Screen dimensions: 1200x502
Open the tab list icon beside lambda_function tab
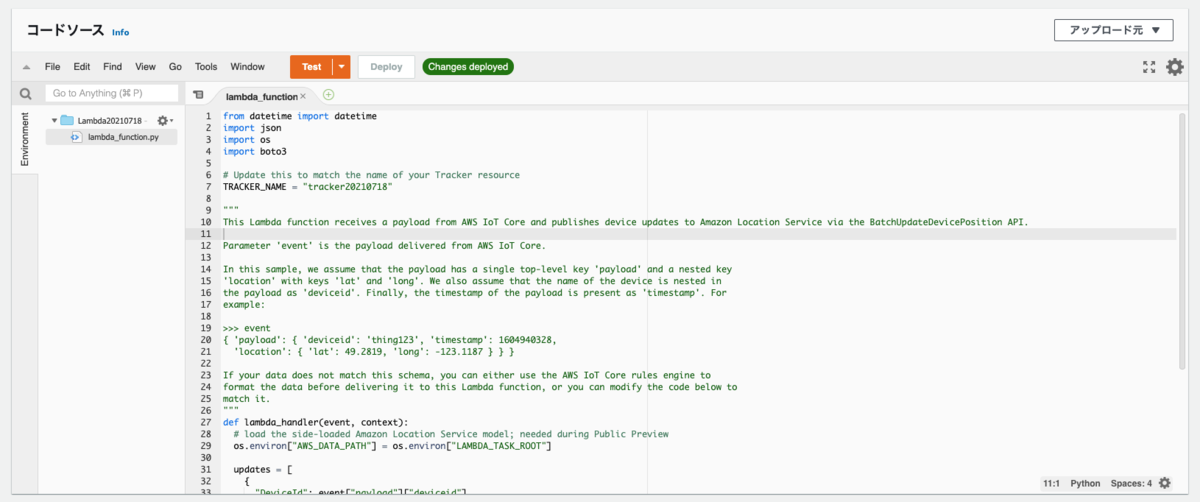click(x=198, y=95)
